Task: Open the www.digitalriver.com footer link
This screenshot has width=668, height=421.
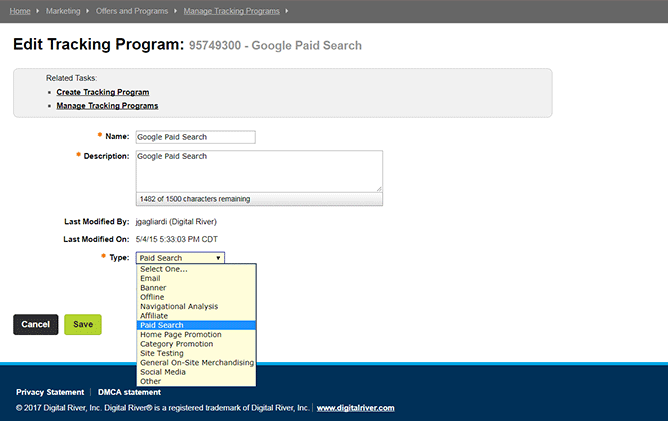Action: click(x=355, y=408)
